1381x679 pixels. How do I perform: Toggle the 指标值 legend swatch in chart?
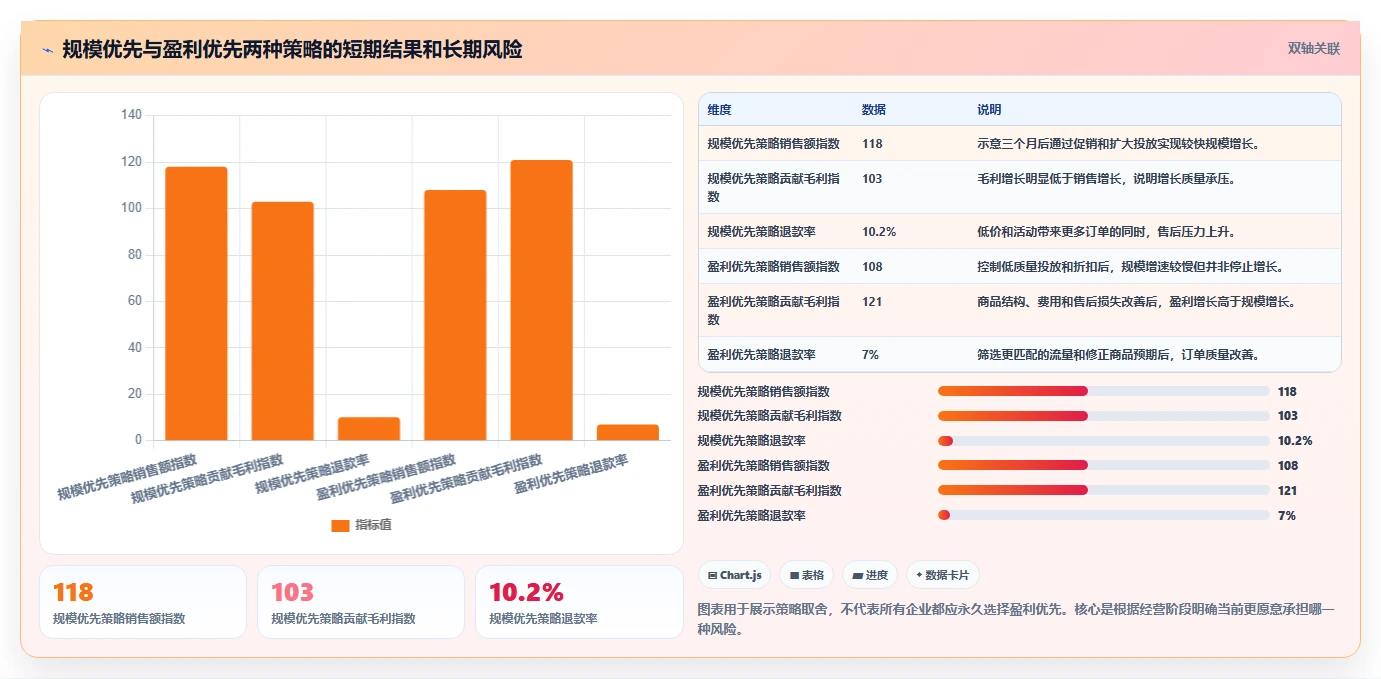[x=340, y=525]
